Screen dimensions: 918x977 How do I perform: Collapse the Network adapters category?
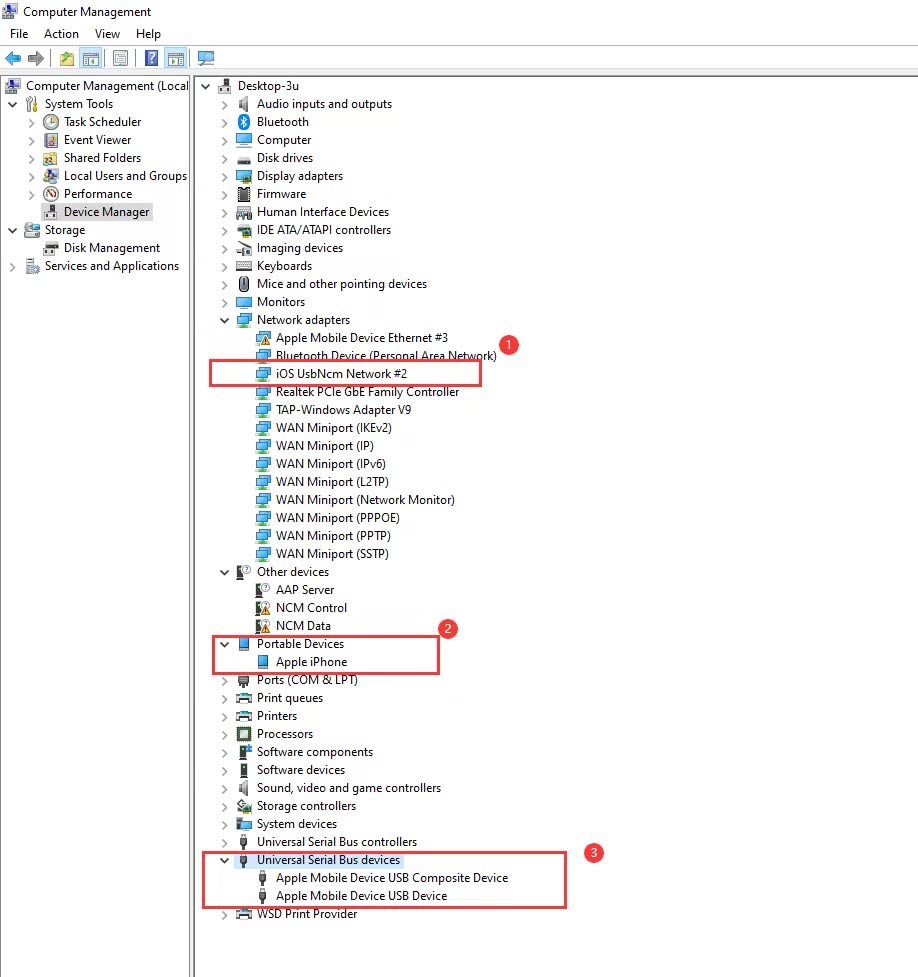click(224, 319)
